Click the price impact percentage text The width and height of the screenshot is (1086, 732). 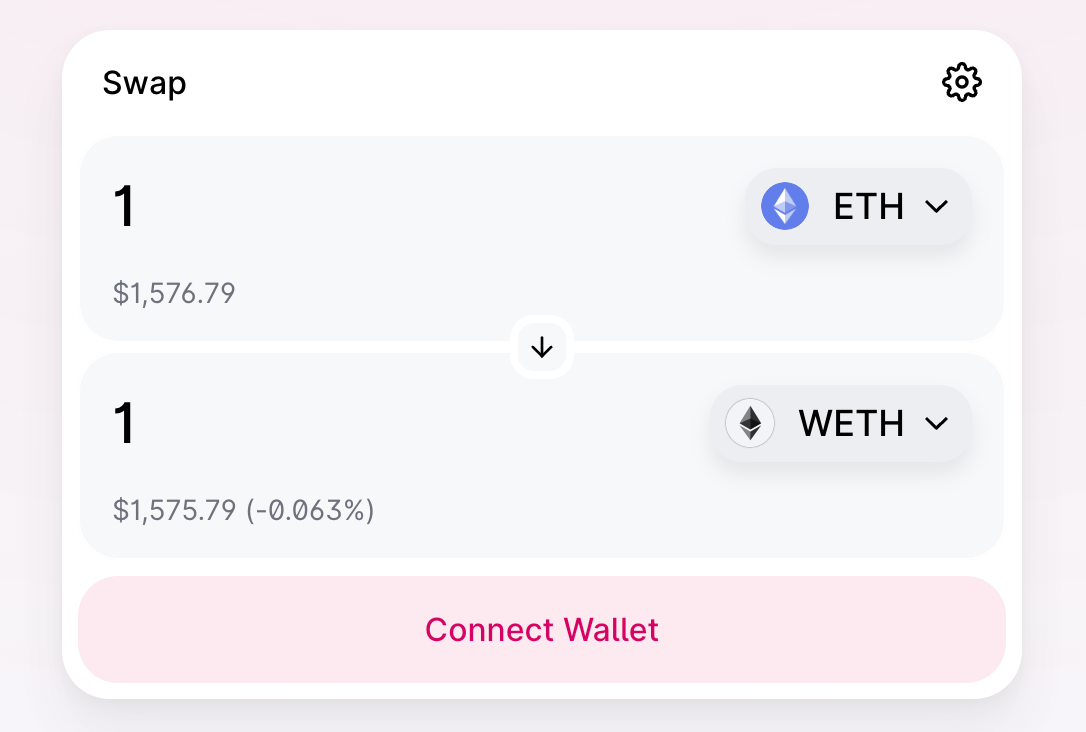pos(312,510)
